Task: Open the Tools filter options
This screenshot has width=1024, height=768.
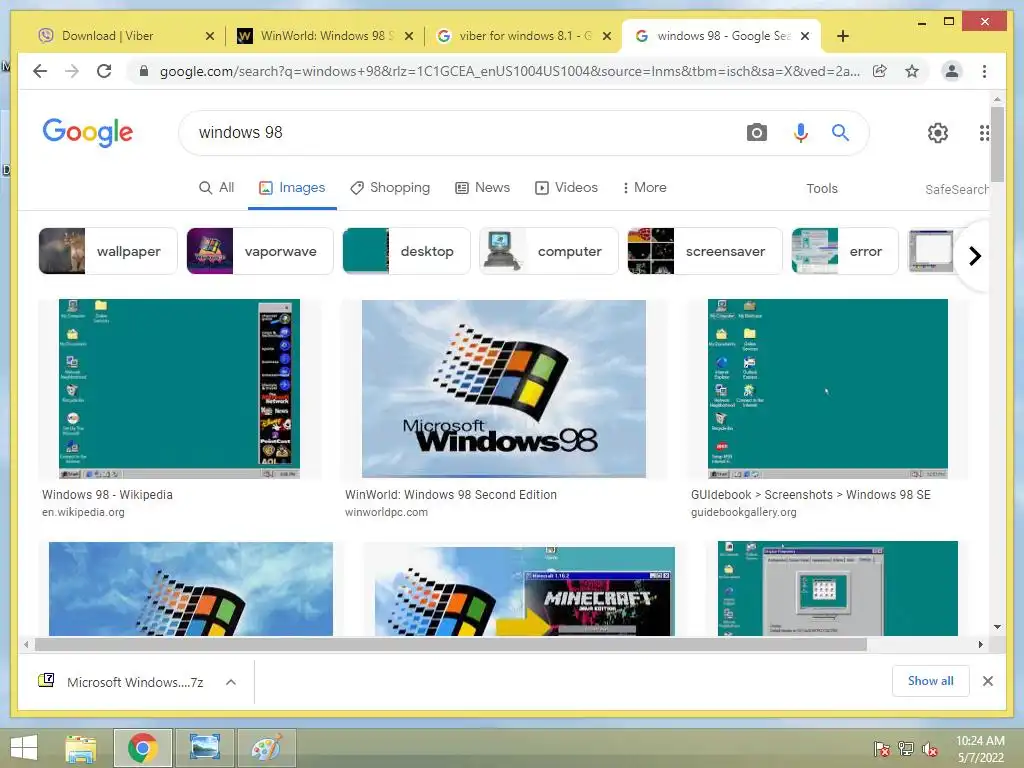Action: pyautogui.click(x=822, y=188)
